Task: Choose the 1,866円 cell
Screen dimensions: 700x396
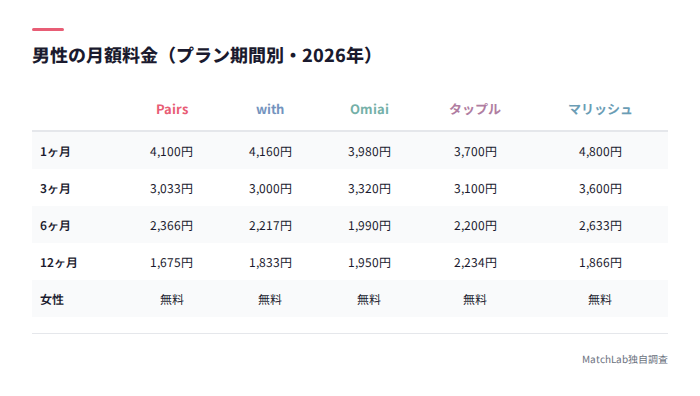Action: (x=600, y=263)
